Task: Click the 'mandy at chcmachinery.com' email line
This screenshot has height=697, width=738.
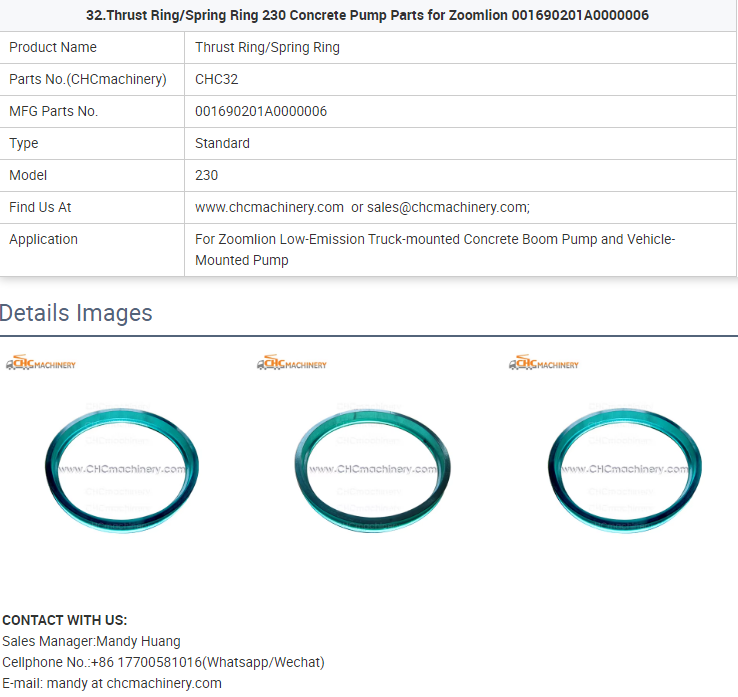Action: click(x=134, y=683)
